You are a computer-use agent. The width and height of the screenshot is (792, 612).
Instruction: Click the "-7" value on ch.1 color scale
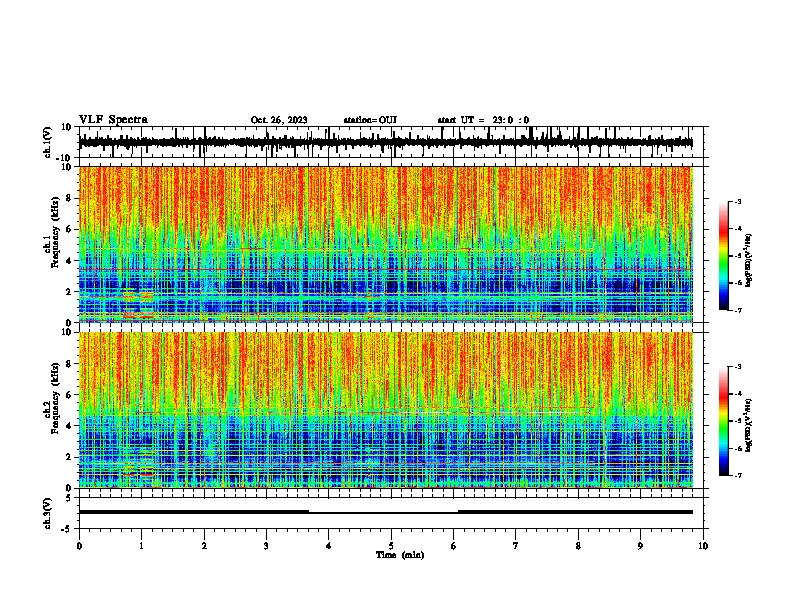tap(738, 310)
